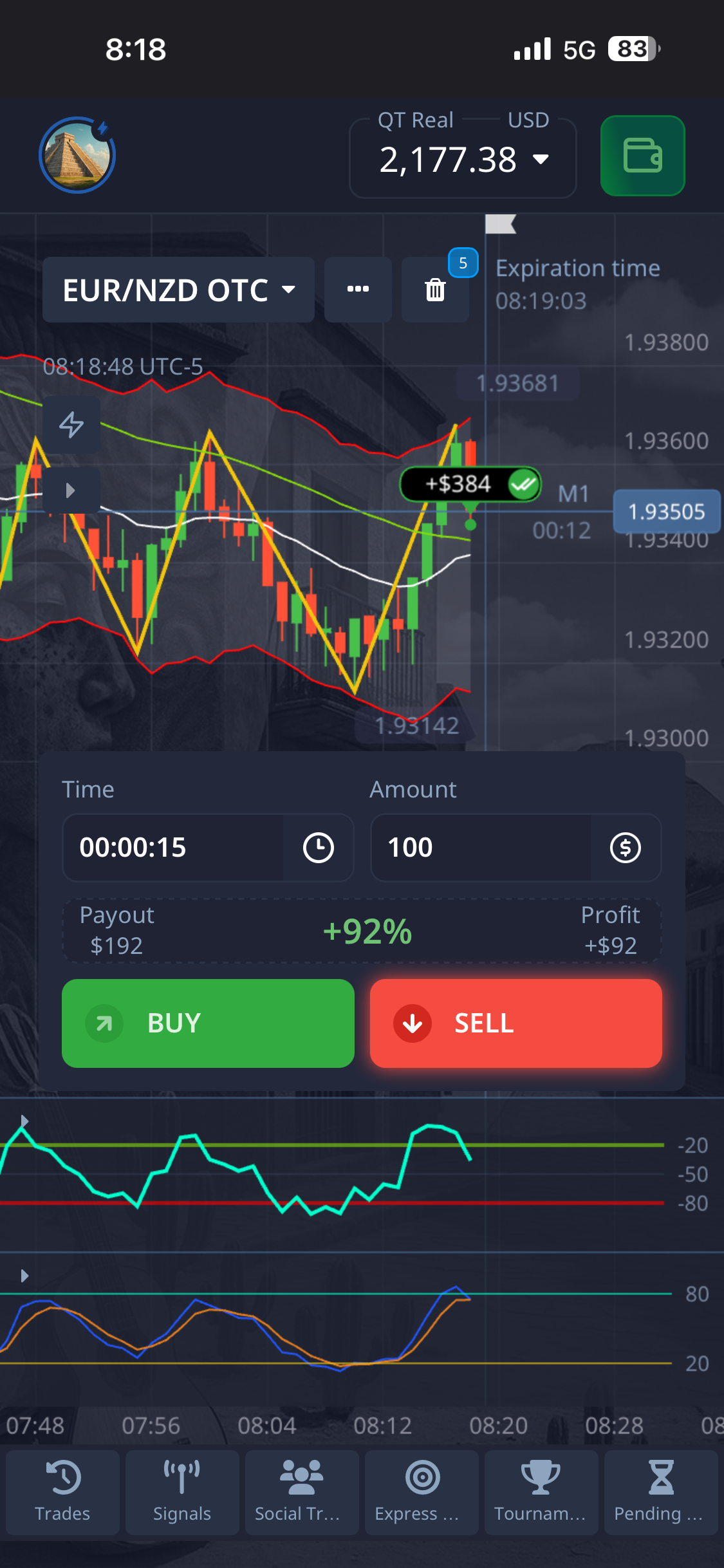Open Trades history tab
This screenshot has width=724, height=1568.
pos(62,1492)
